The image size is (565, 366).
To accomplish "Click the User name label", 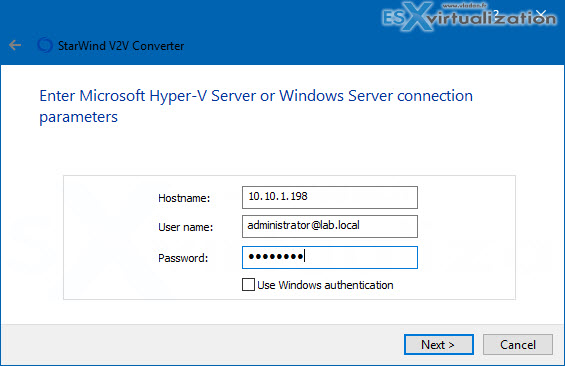I will tap(185, 227).
